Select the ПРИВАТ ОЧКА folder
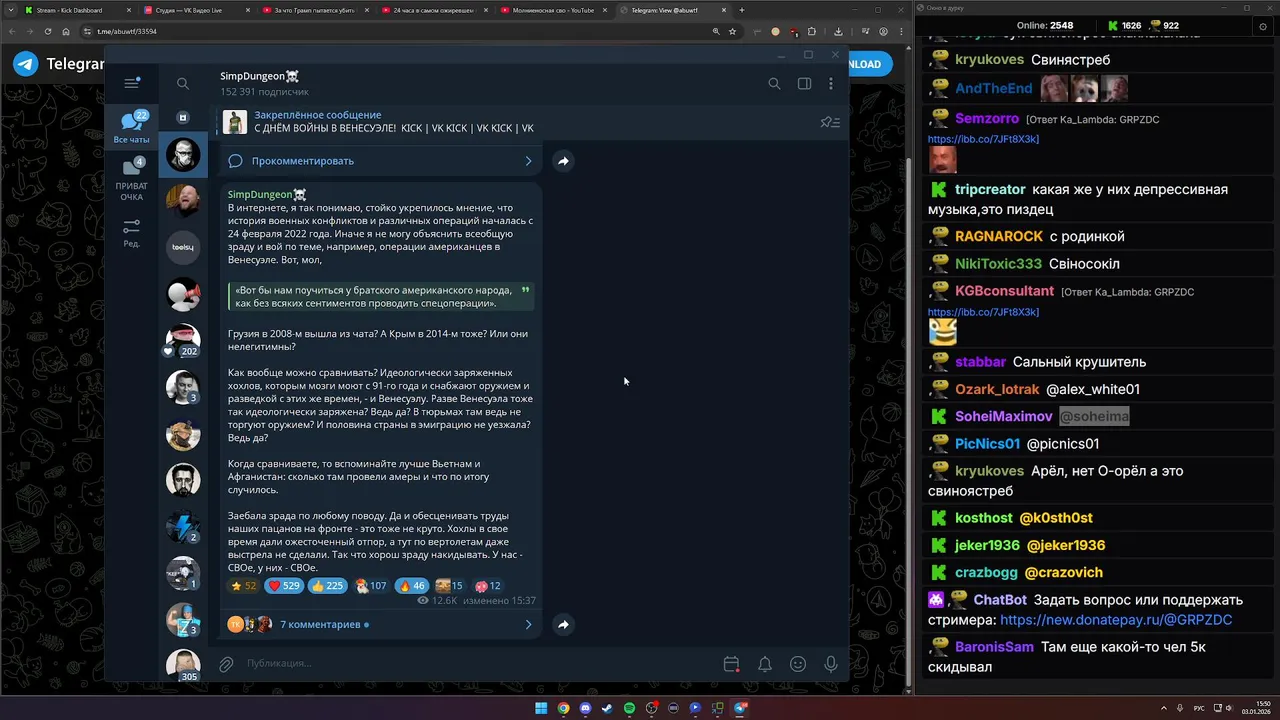1280x720 pixels. [x=131, y=180]
